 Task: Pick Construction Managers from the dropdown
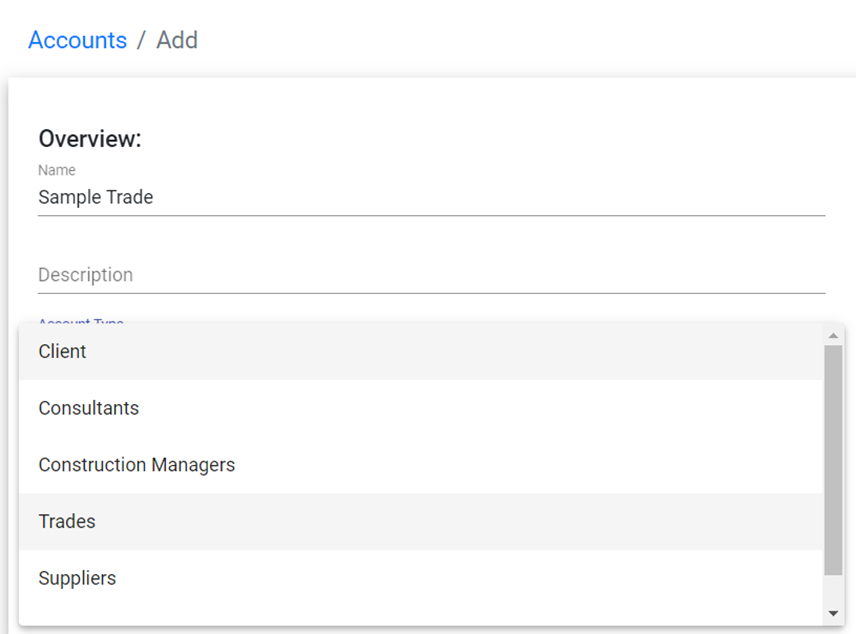136,465
